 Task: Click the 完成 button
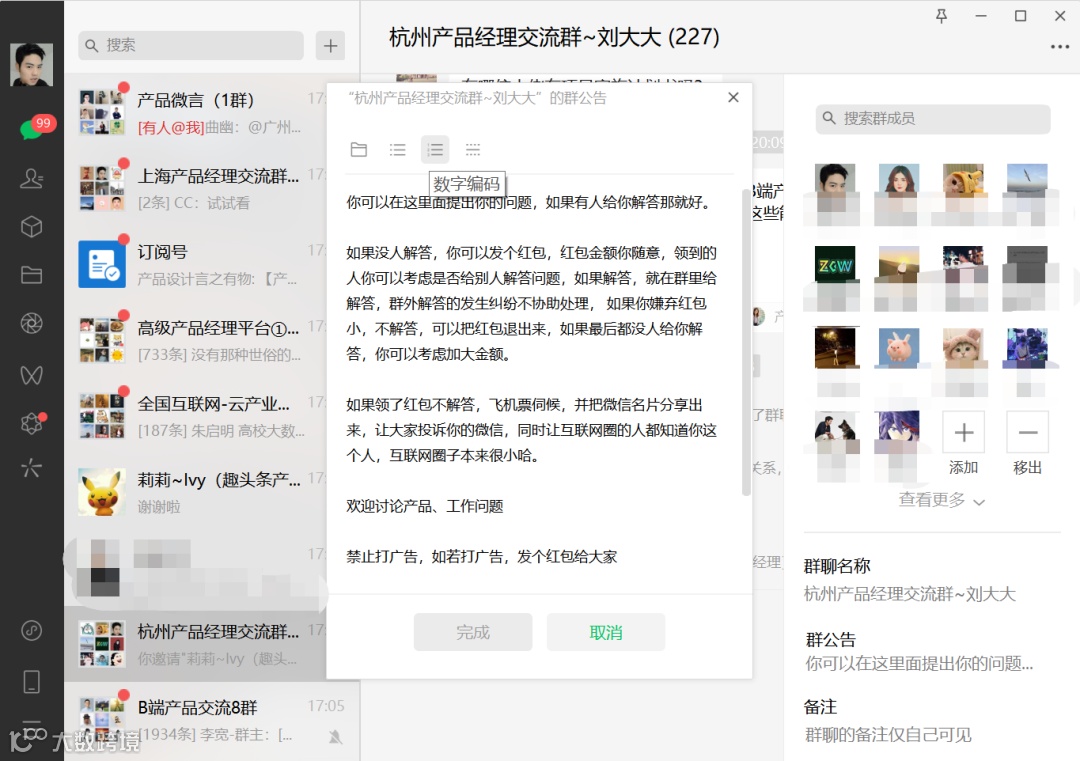(473, 632)
